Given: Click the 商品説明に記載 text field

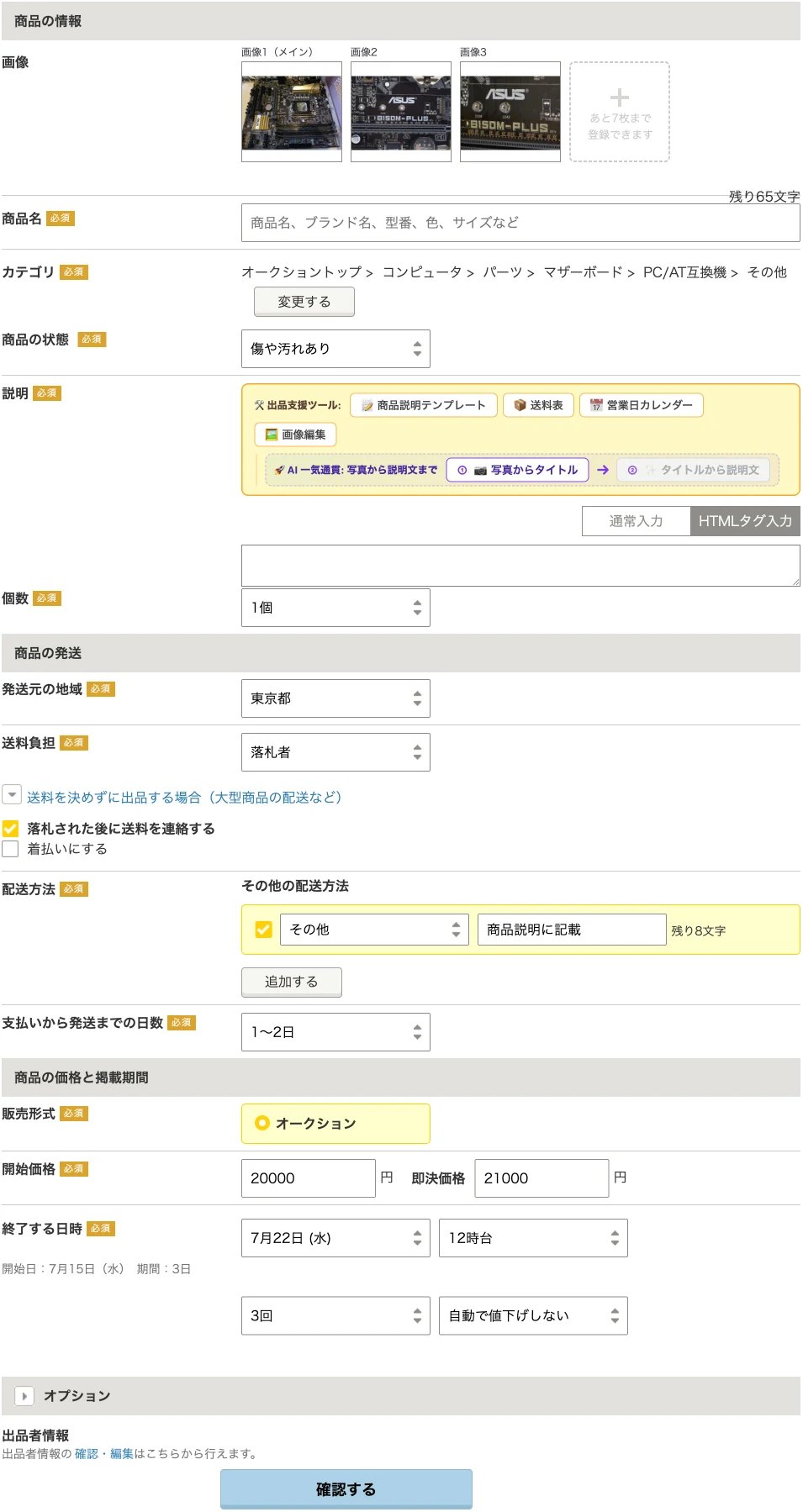Looking at the screenshot, I should (x=572, y=930).
